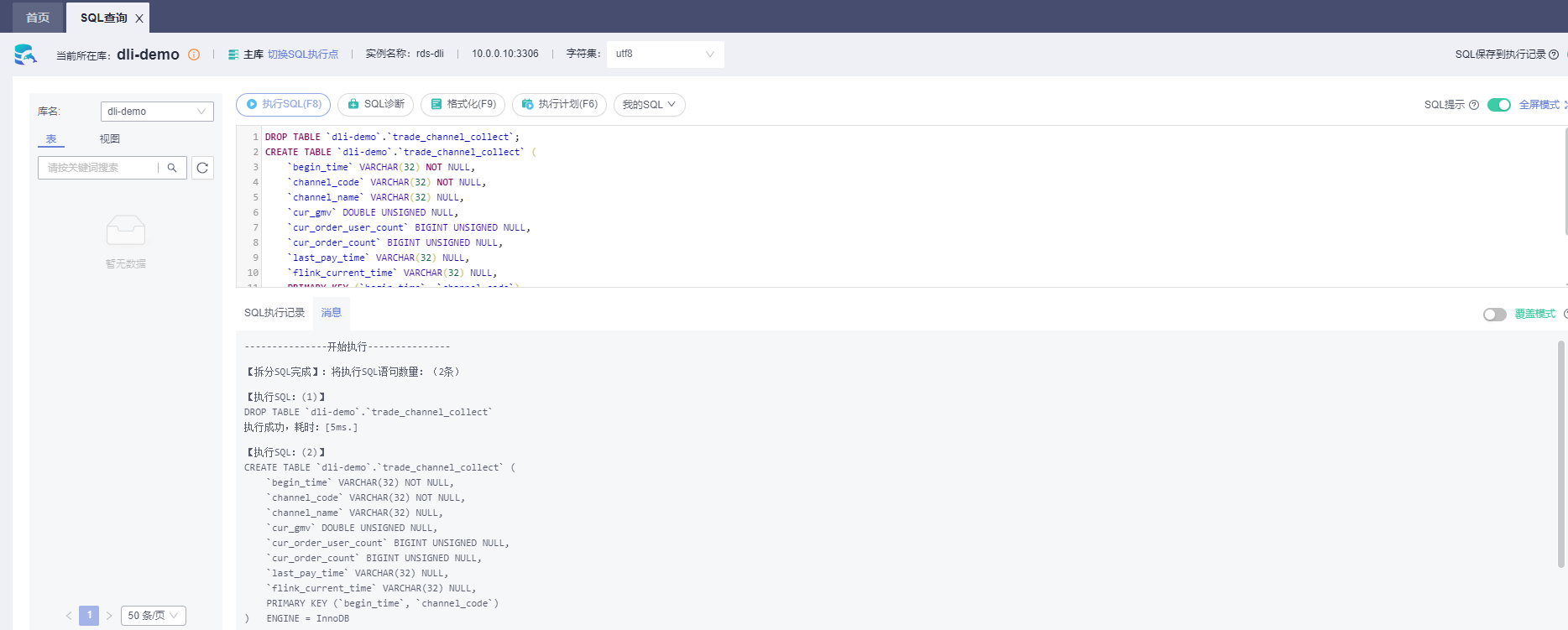Refresh the table list

[202, 168]
